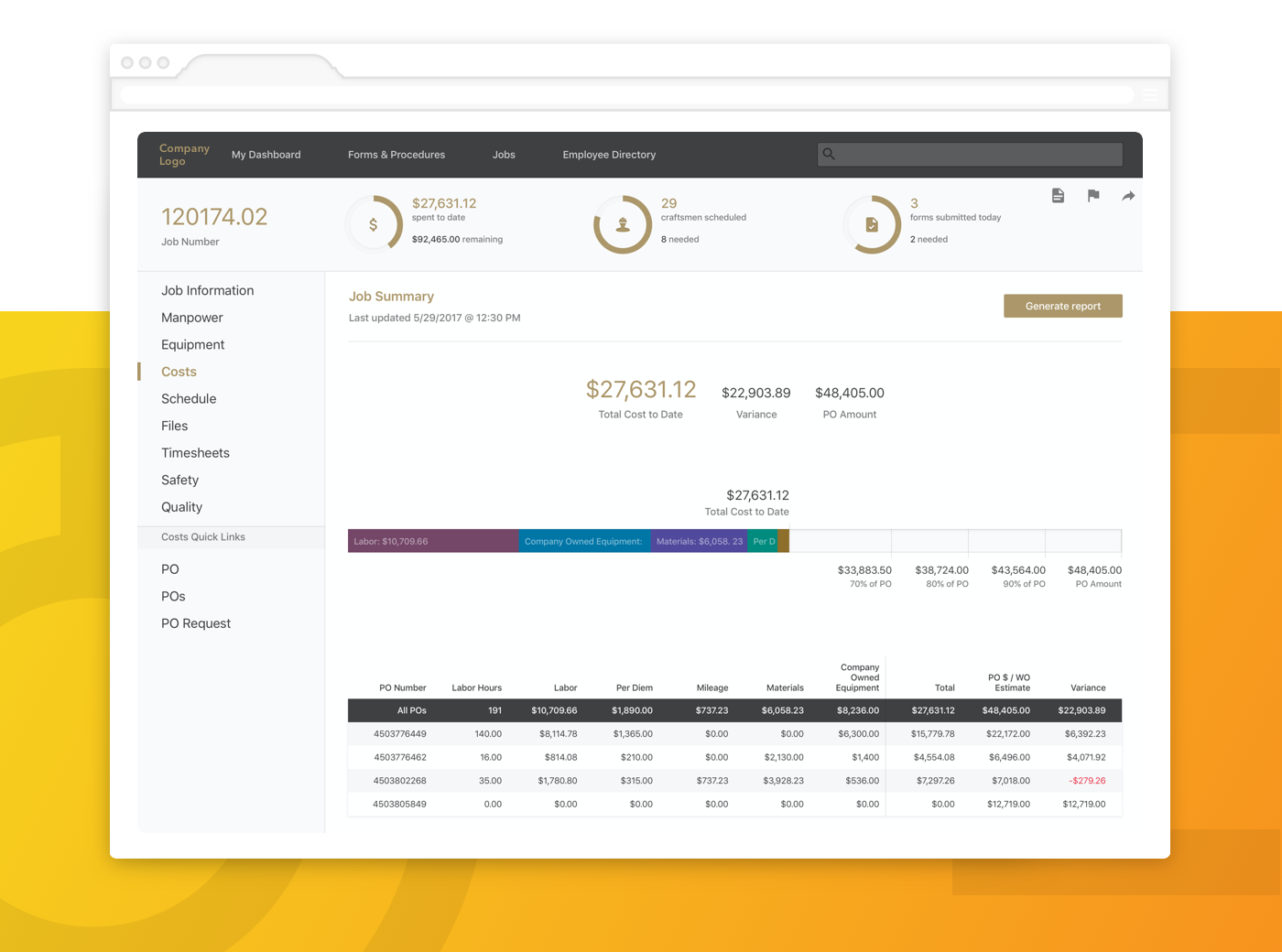Click the $15,779.78 total cell

coord(932,734)
